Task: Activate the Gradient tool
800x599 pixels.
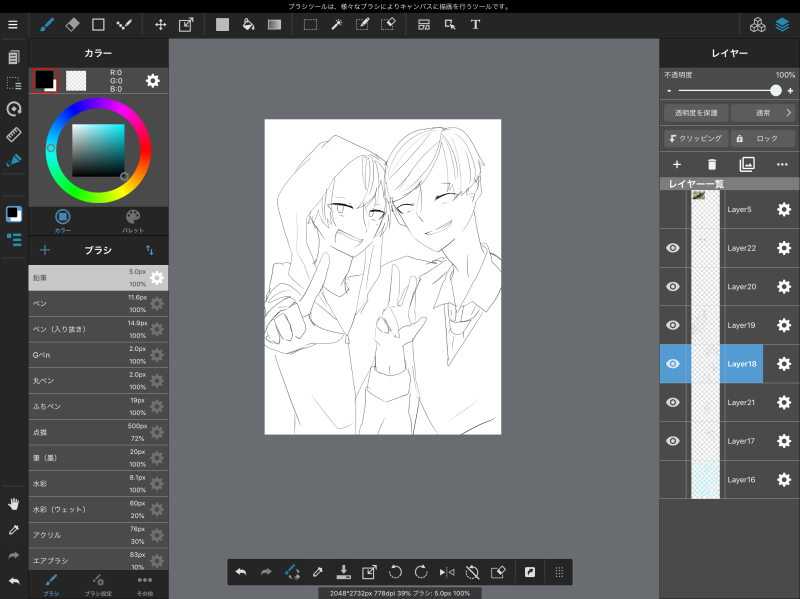Action: click(274, 24)
